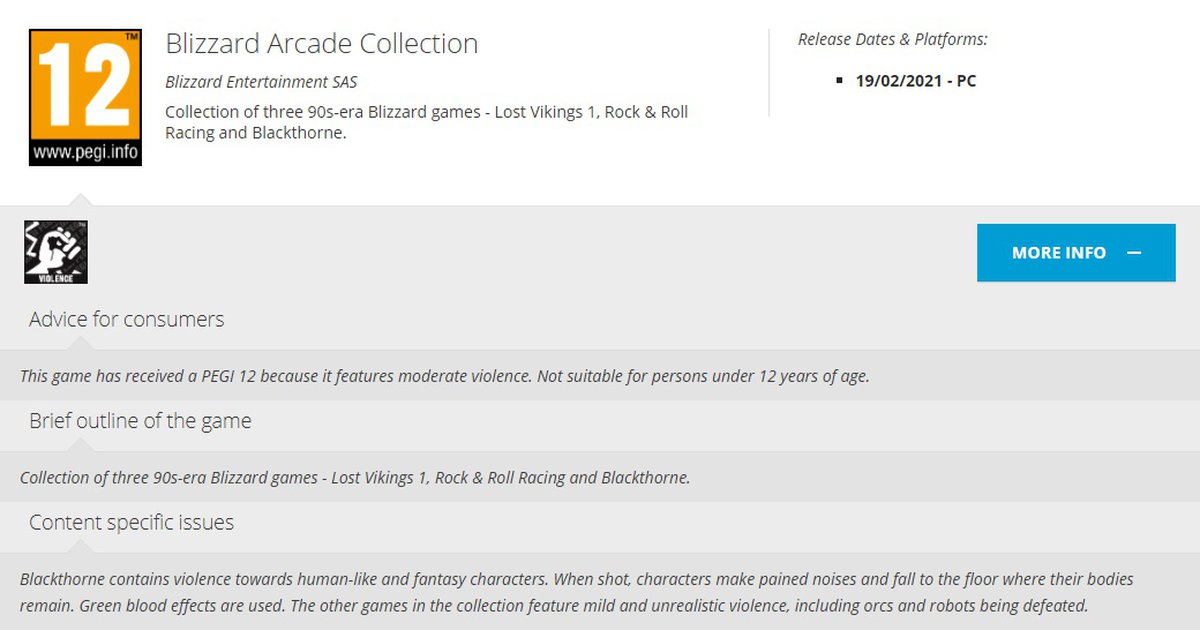Click the www.pegi.info label on rating badge
1200x630 pixels.
85,154
